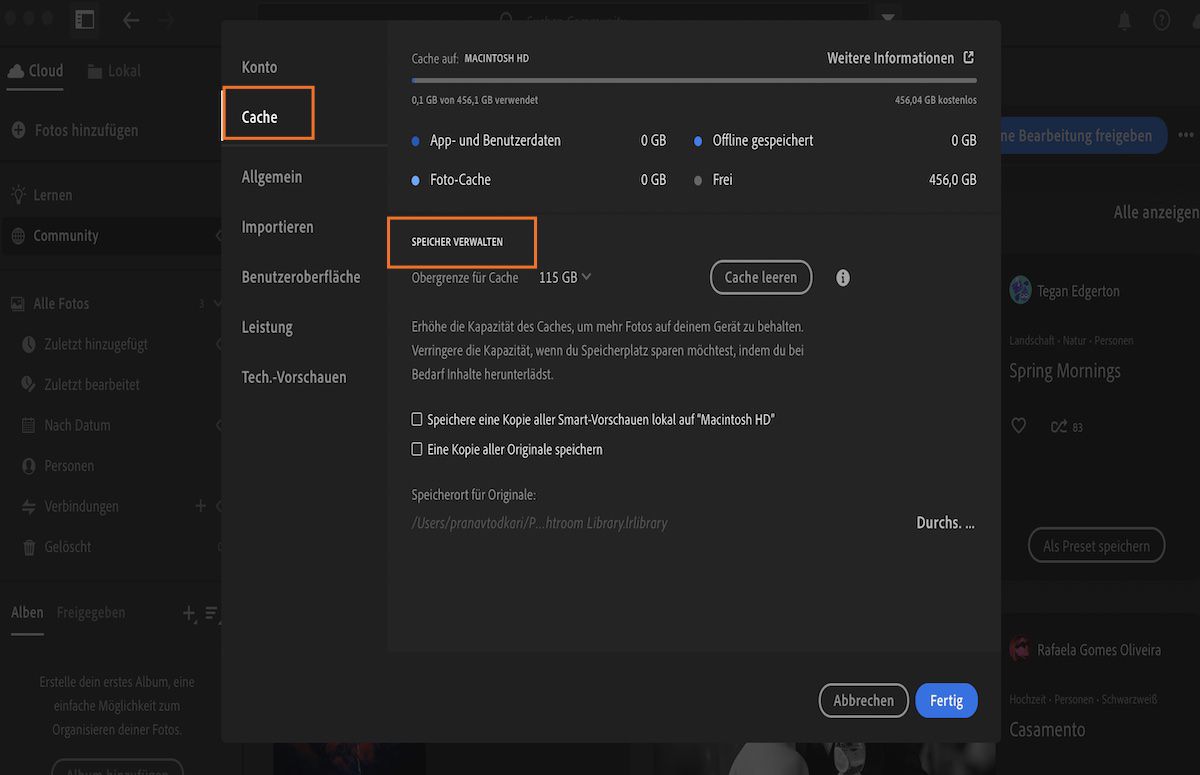Like the Spring Mornings preset with the heart icon
This screenshot has height=775, width=1200.
[1018, 425]
